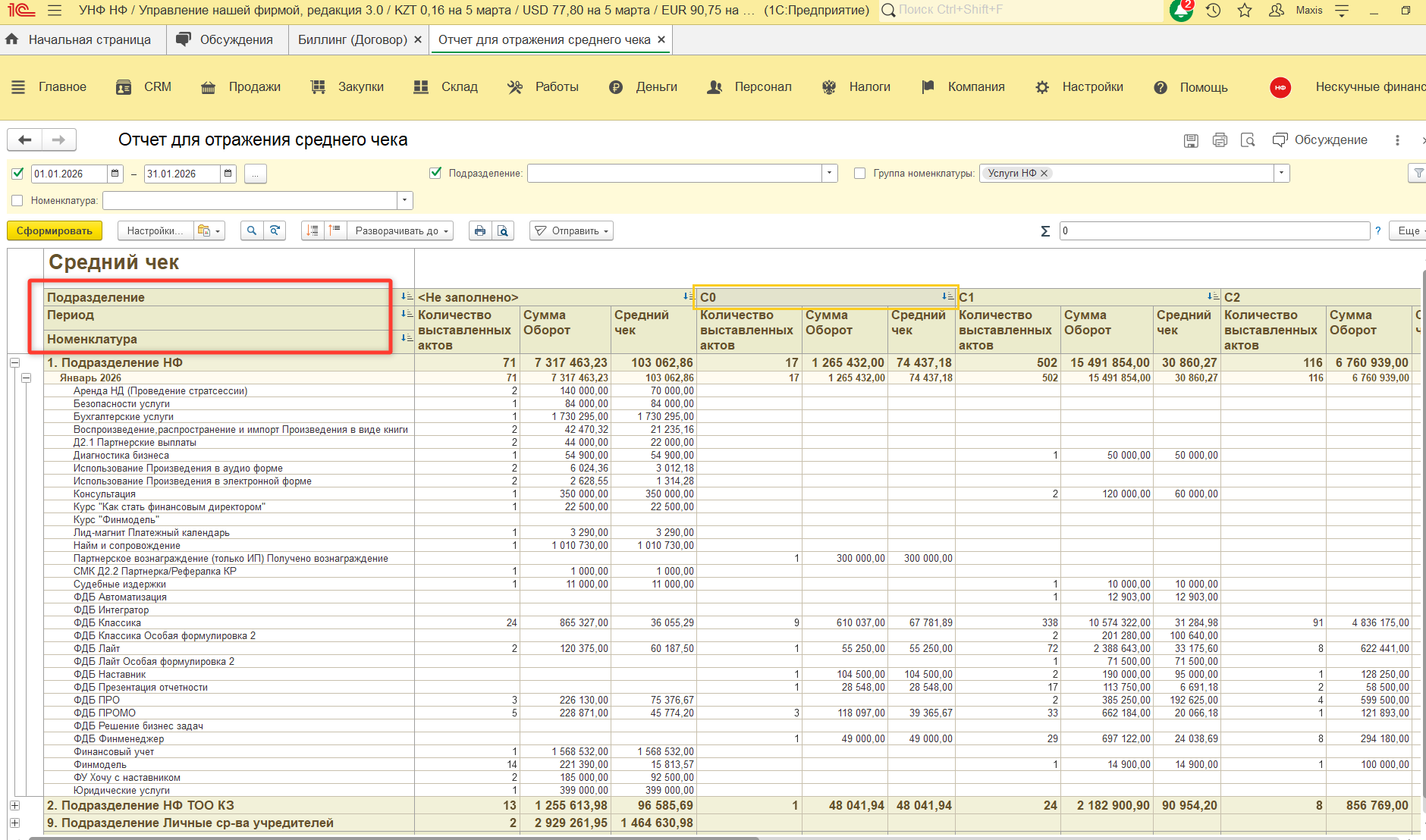Open the Продажи menu section

coord(254,87)
